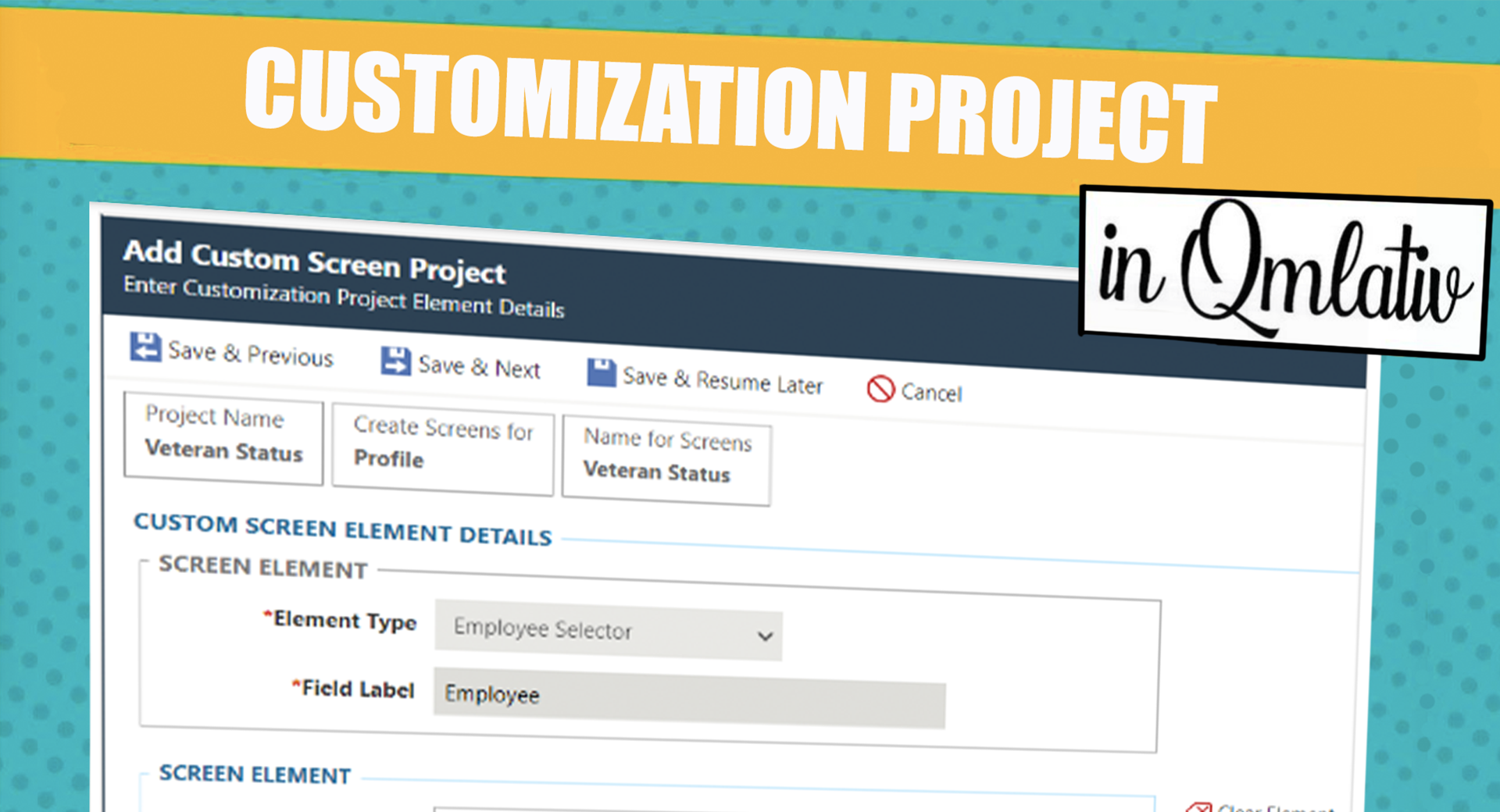Select the Project Name Veteran Status step
1500x812 pixels.
(x=223, y=436)
